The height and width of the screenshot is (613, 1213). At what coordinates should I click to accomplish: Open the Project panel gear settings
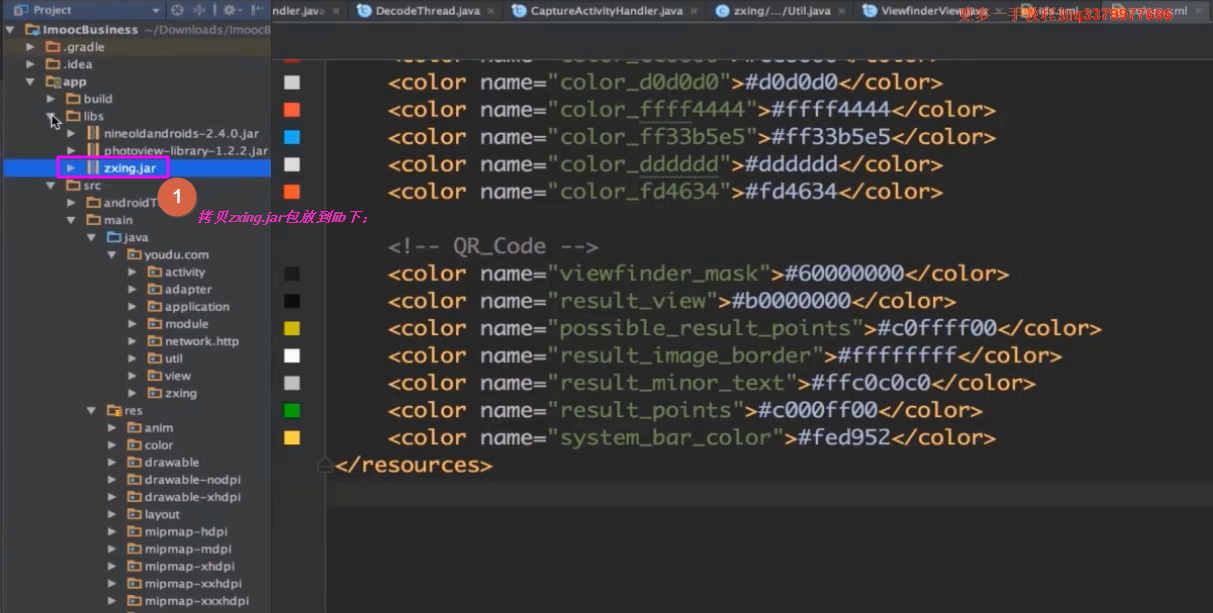pos(229,10)
